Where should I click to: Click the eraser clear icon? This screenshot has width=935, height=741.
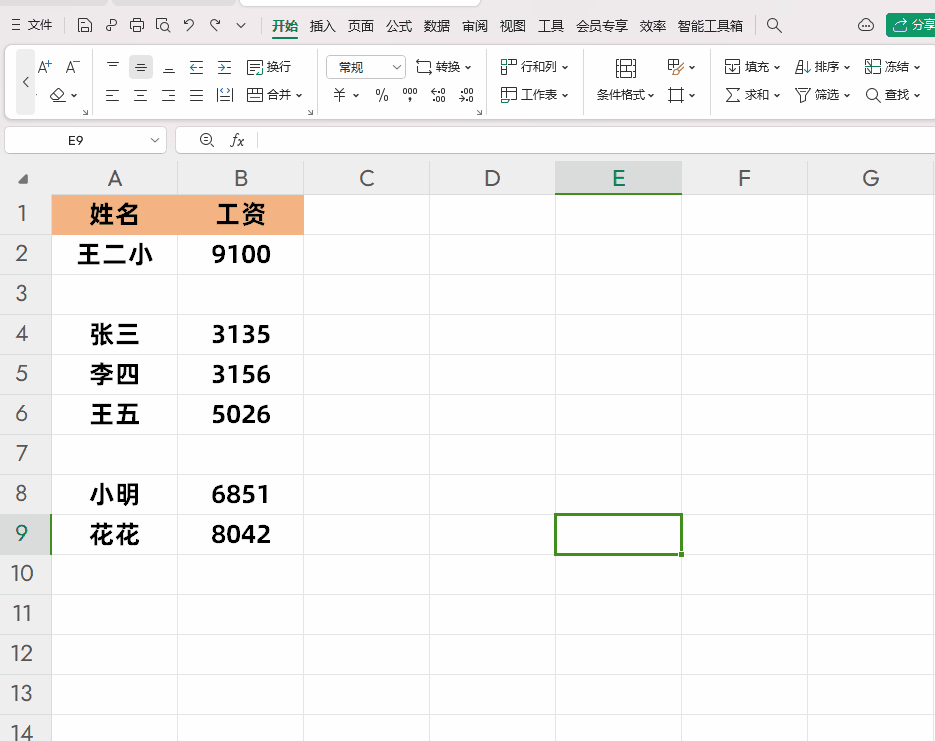[58, 95]
